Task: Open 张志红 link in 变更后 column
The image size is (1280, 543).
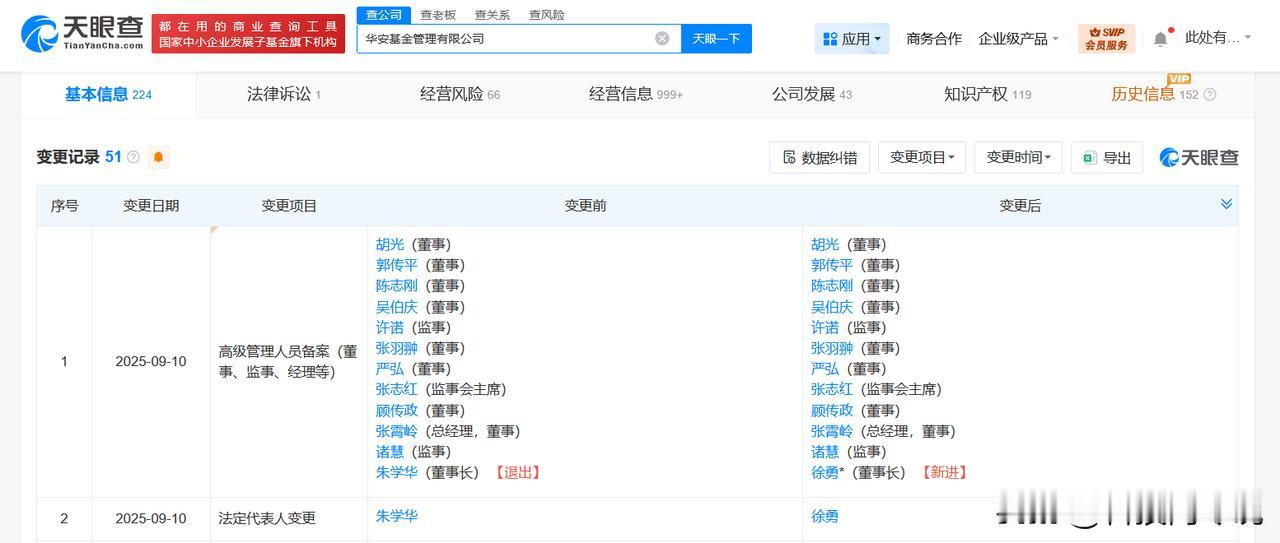Action: coord(832,389)
